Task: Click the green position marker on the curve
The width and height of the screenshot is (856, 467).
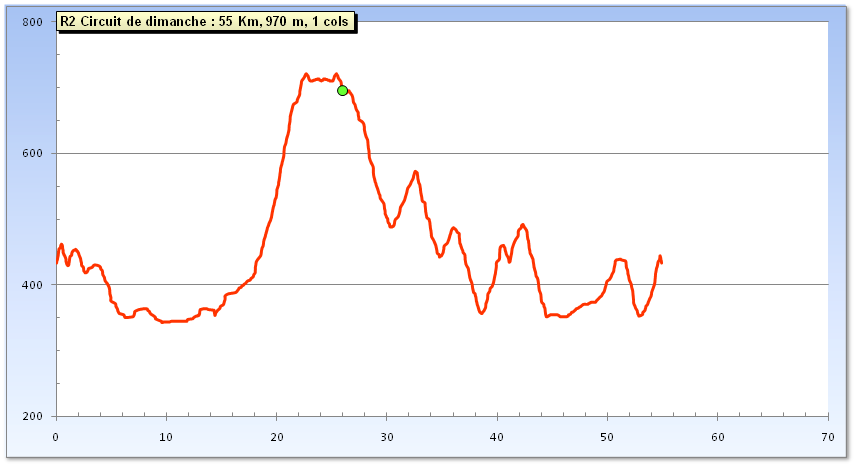Action: click(x=342, y=91)
